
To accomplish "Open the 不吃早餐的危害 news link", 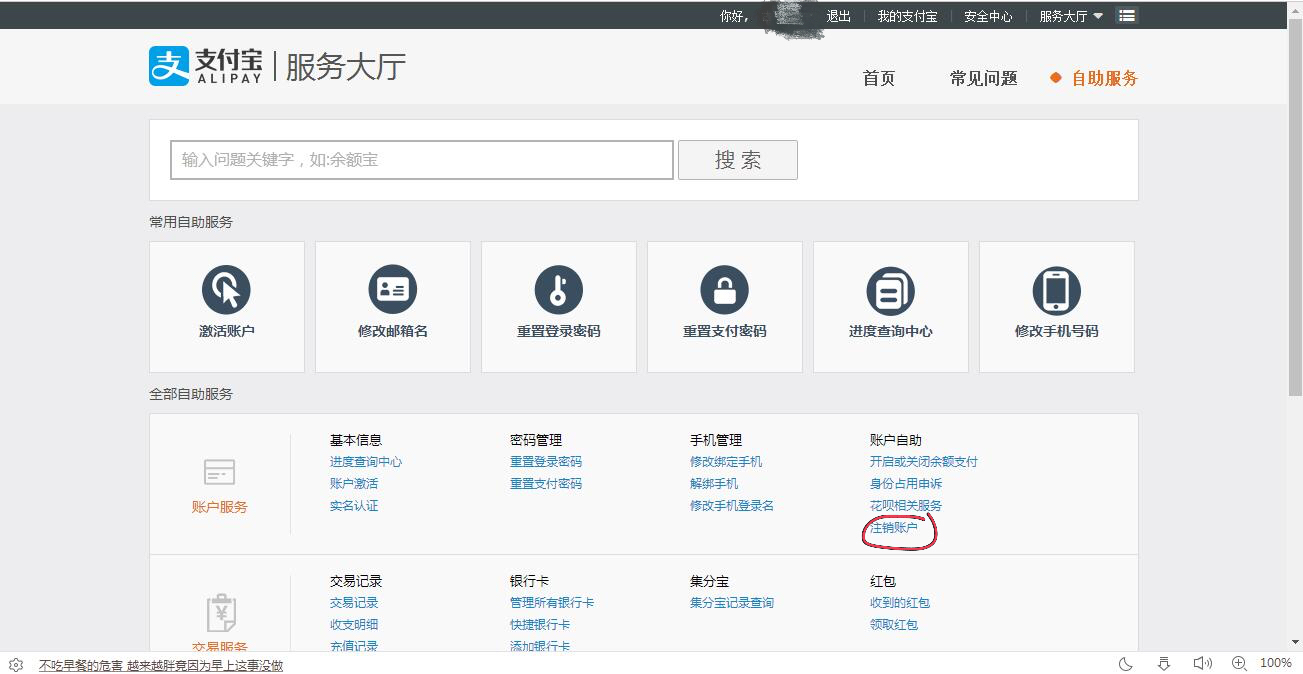I will pos(161,665).
